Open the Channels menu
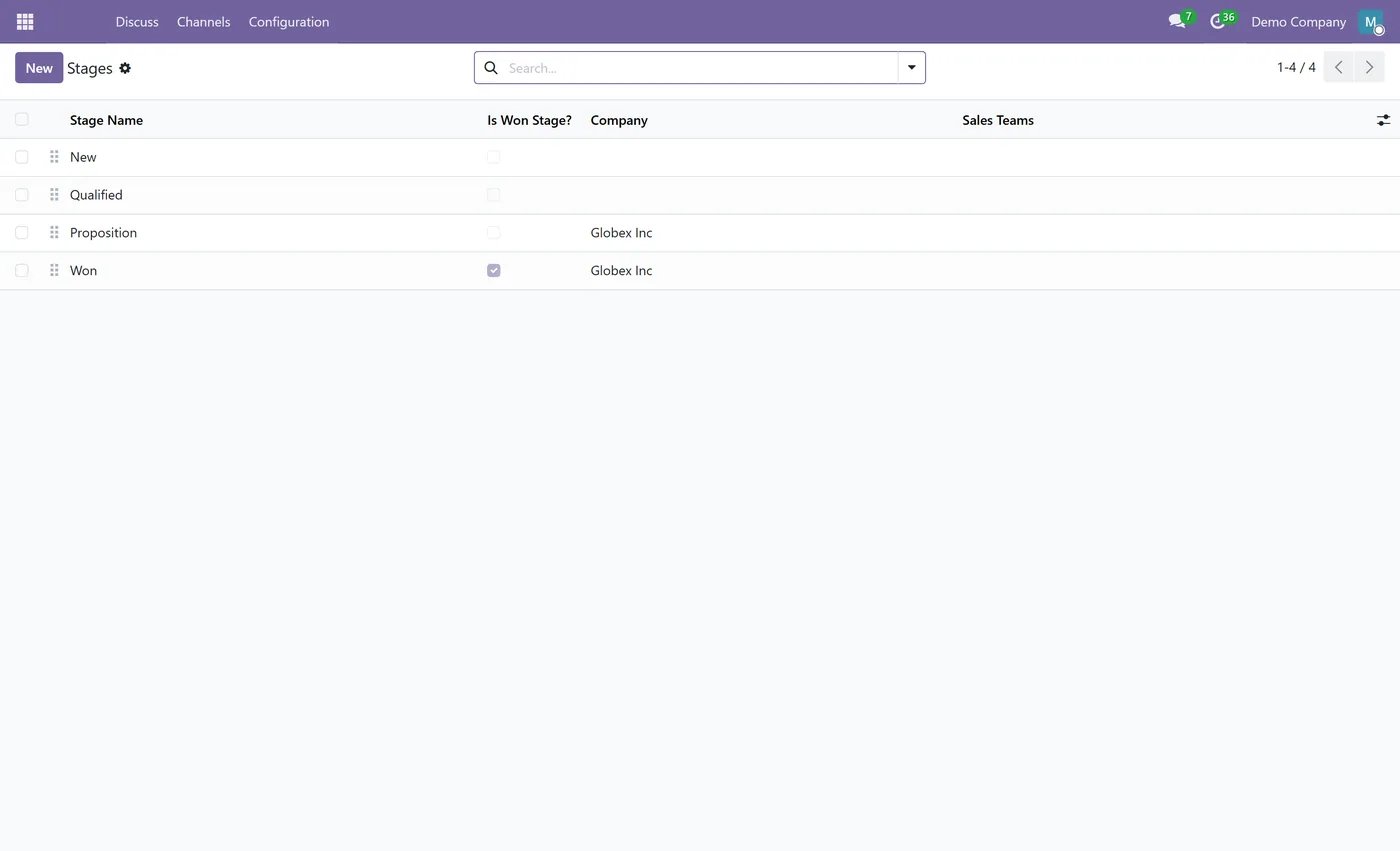Viewport: 1400px width, 851px height. tap(203, 22)
